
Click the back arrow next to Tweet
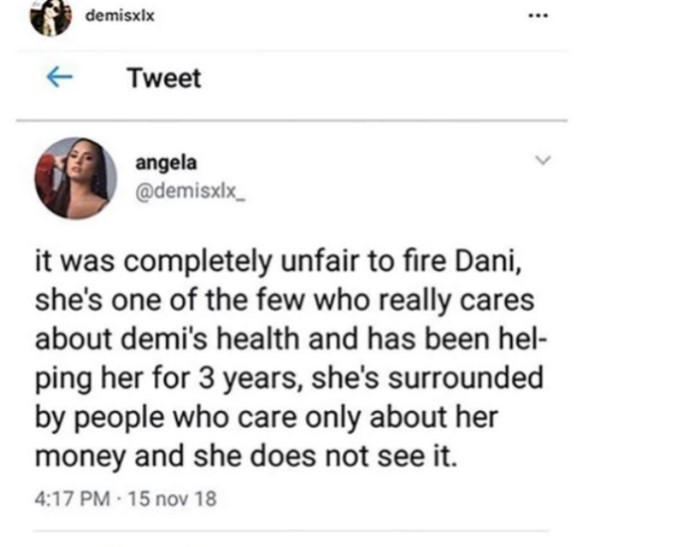[59, 79]
